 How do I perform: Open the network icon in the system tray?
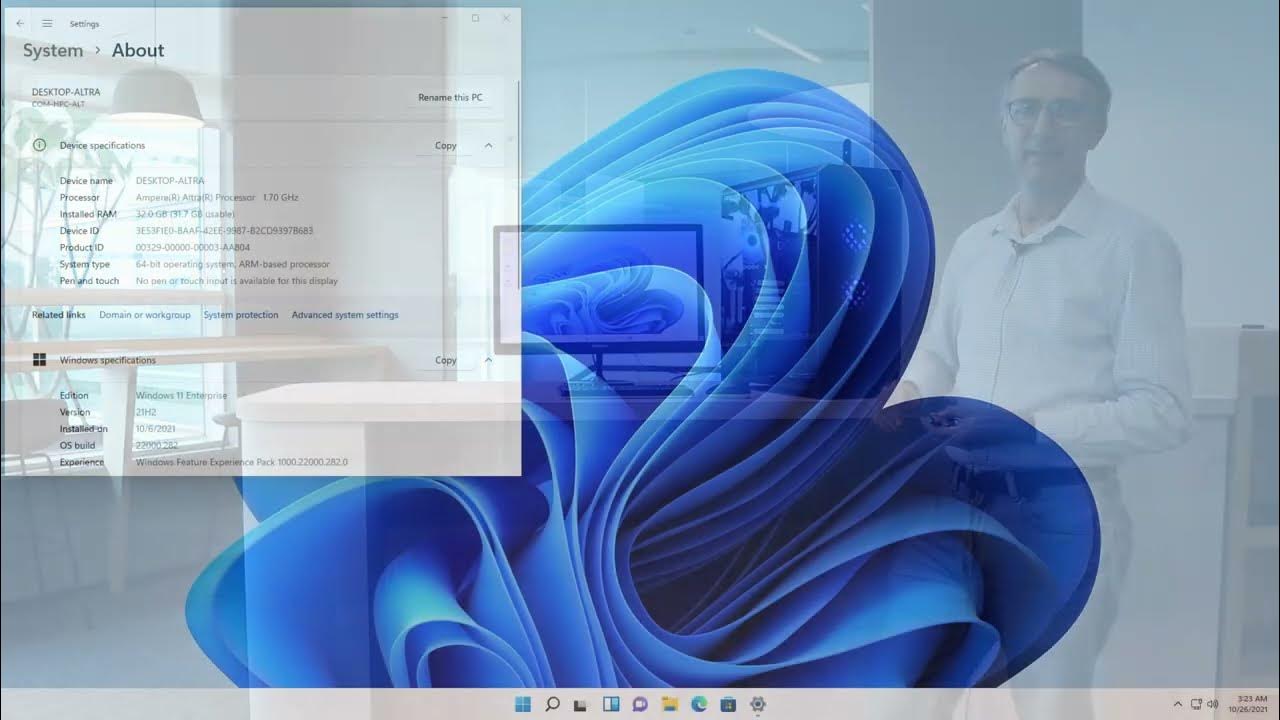(x=1196, y=704)
